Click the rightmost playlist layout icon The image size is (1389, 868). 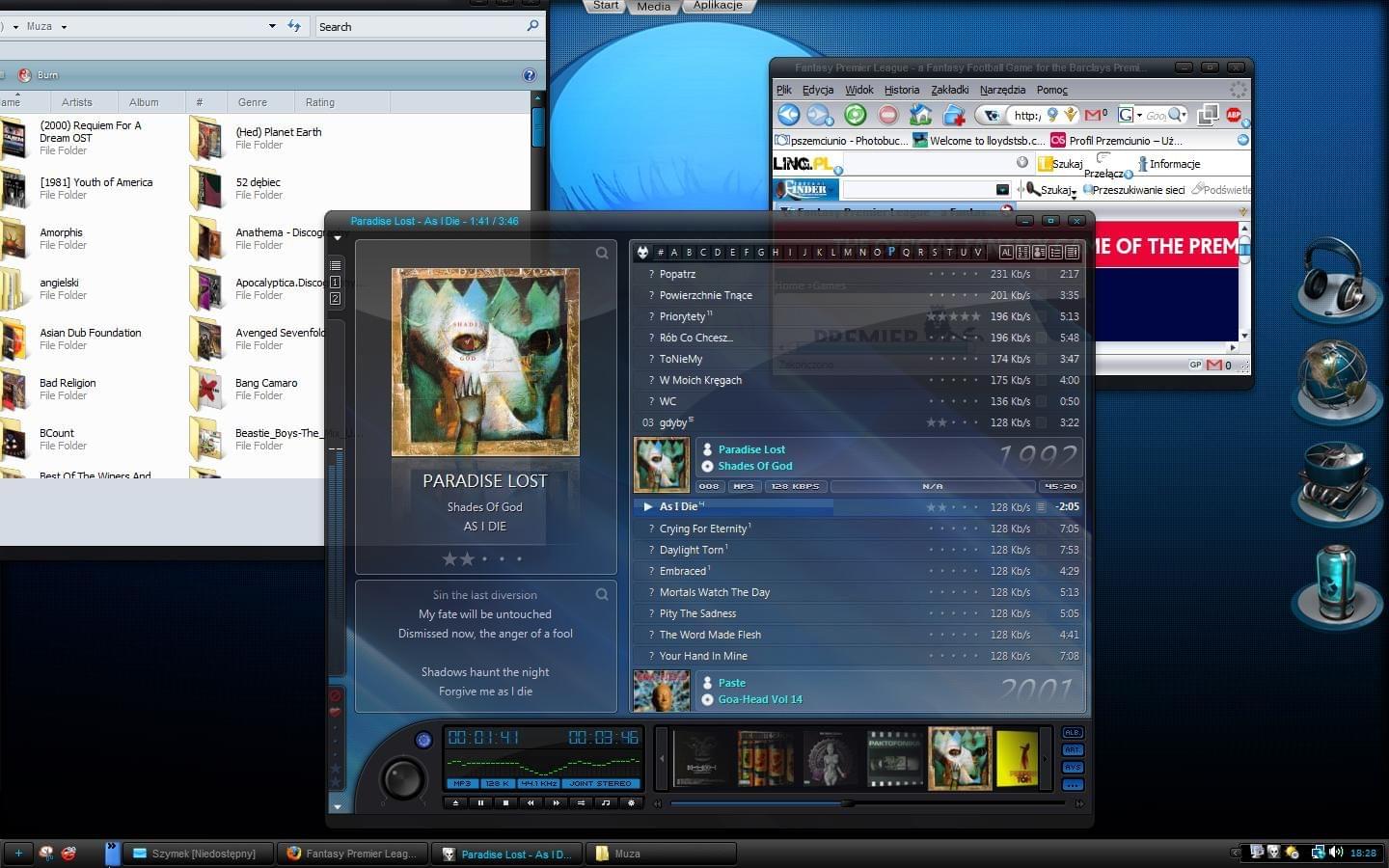click(1072, 253)
